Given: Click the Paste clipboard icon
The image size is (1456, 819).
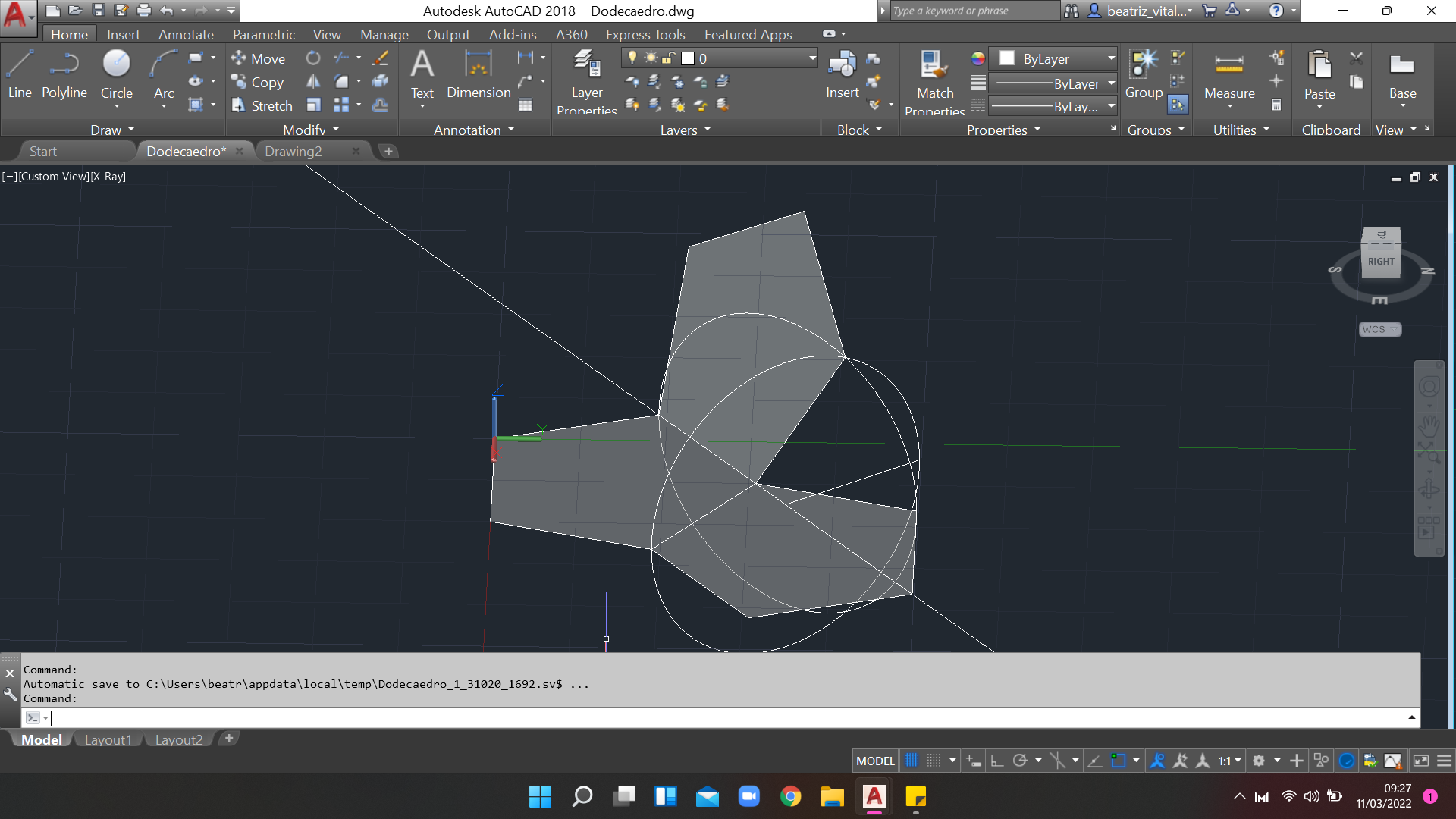Looking at the screenshot, I should pos(1319,65).
